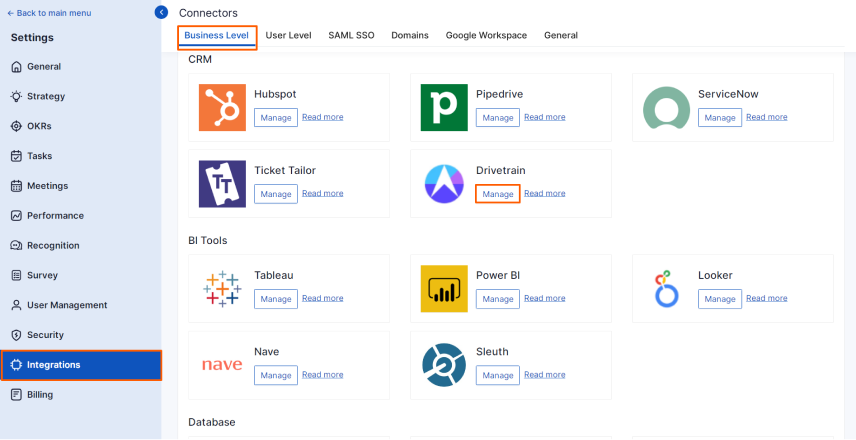Click the User Management person icon
Viewport: 856px width, 440px height.
(16, 305)
